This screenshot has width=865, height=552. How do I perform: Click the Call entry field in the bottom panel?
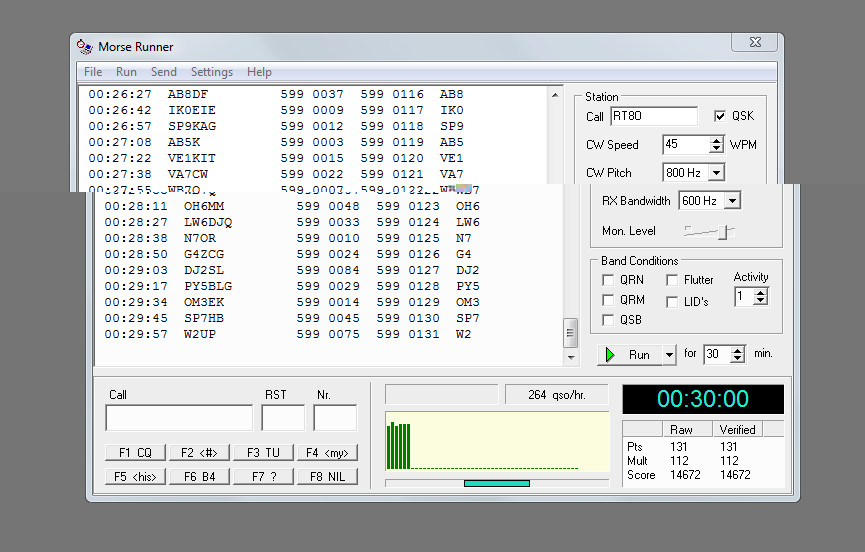[179, 418]
